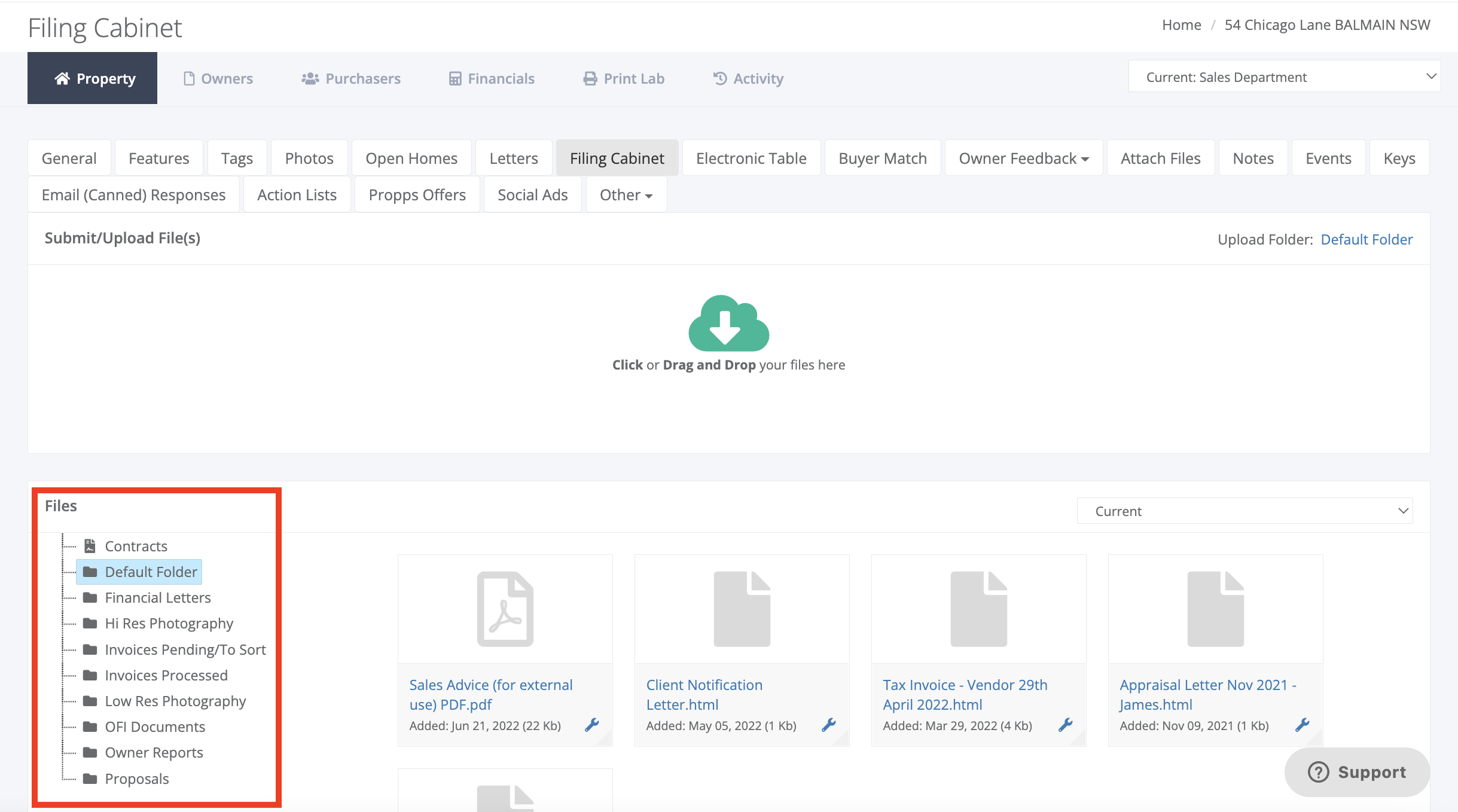Open Tax Invoice - Vendor 29th April link

[965, 694]
